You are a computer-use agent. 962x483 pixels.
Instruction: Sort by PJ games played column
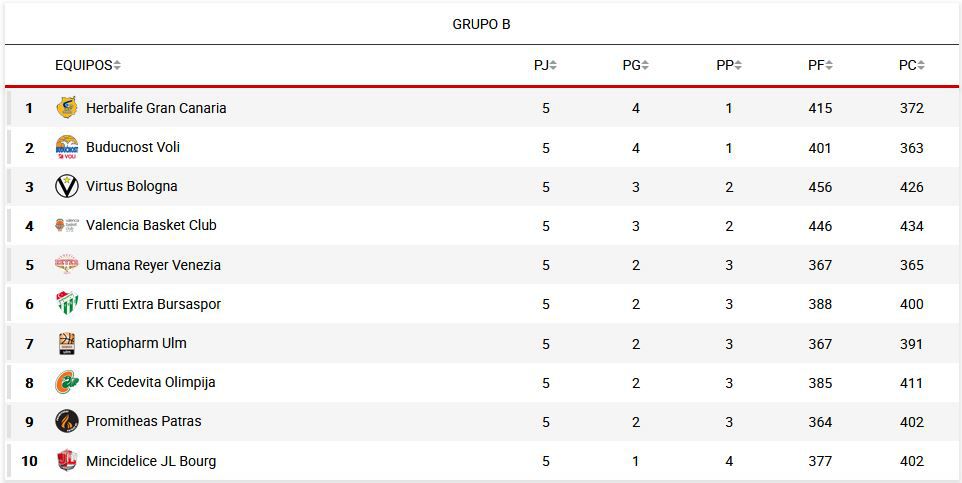553,65
